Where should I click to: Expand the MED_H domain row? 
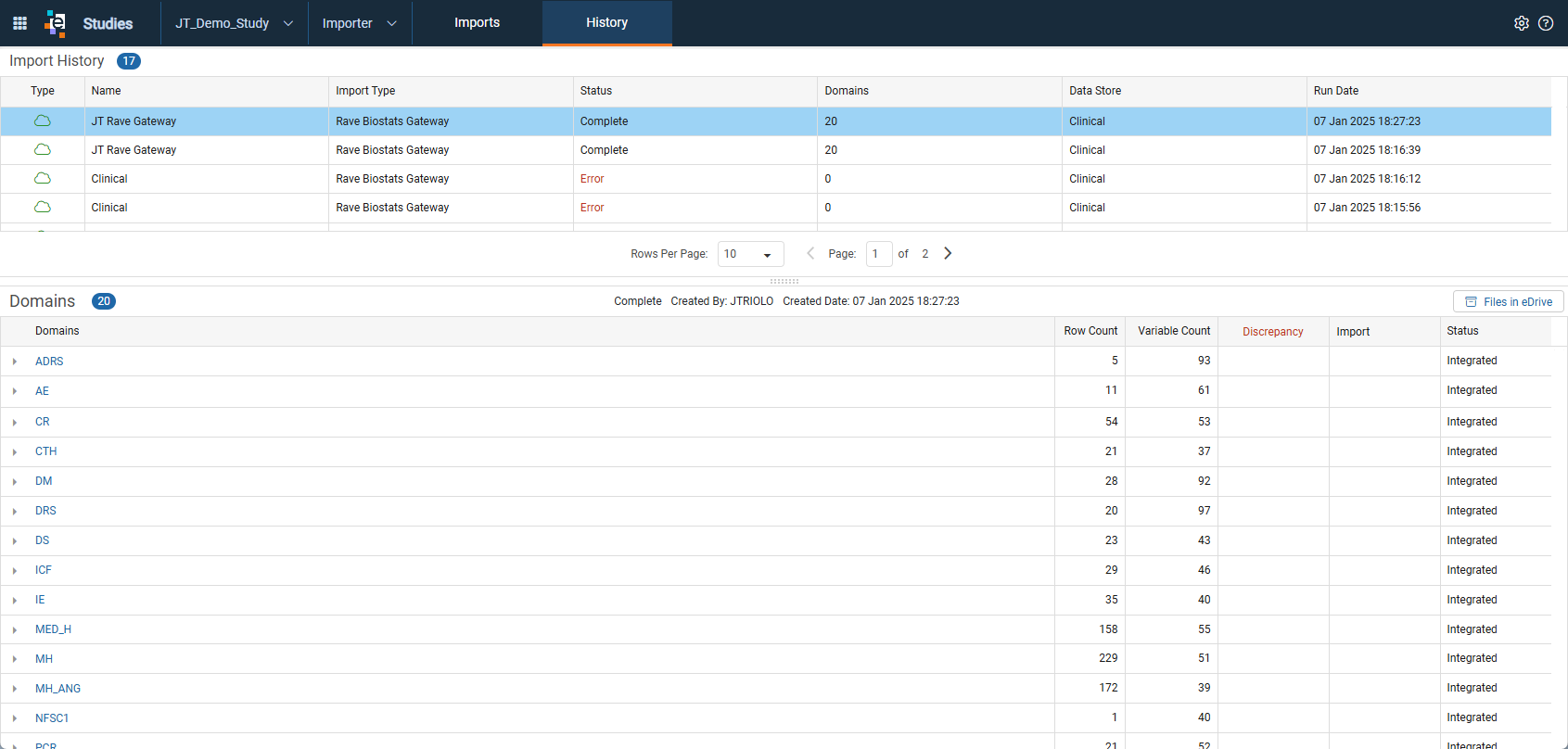[15, 629]
